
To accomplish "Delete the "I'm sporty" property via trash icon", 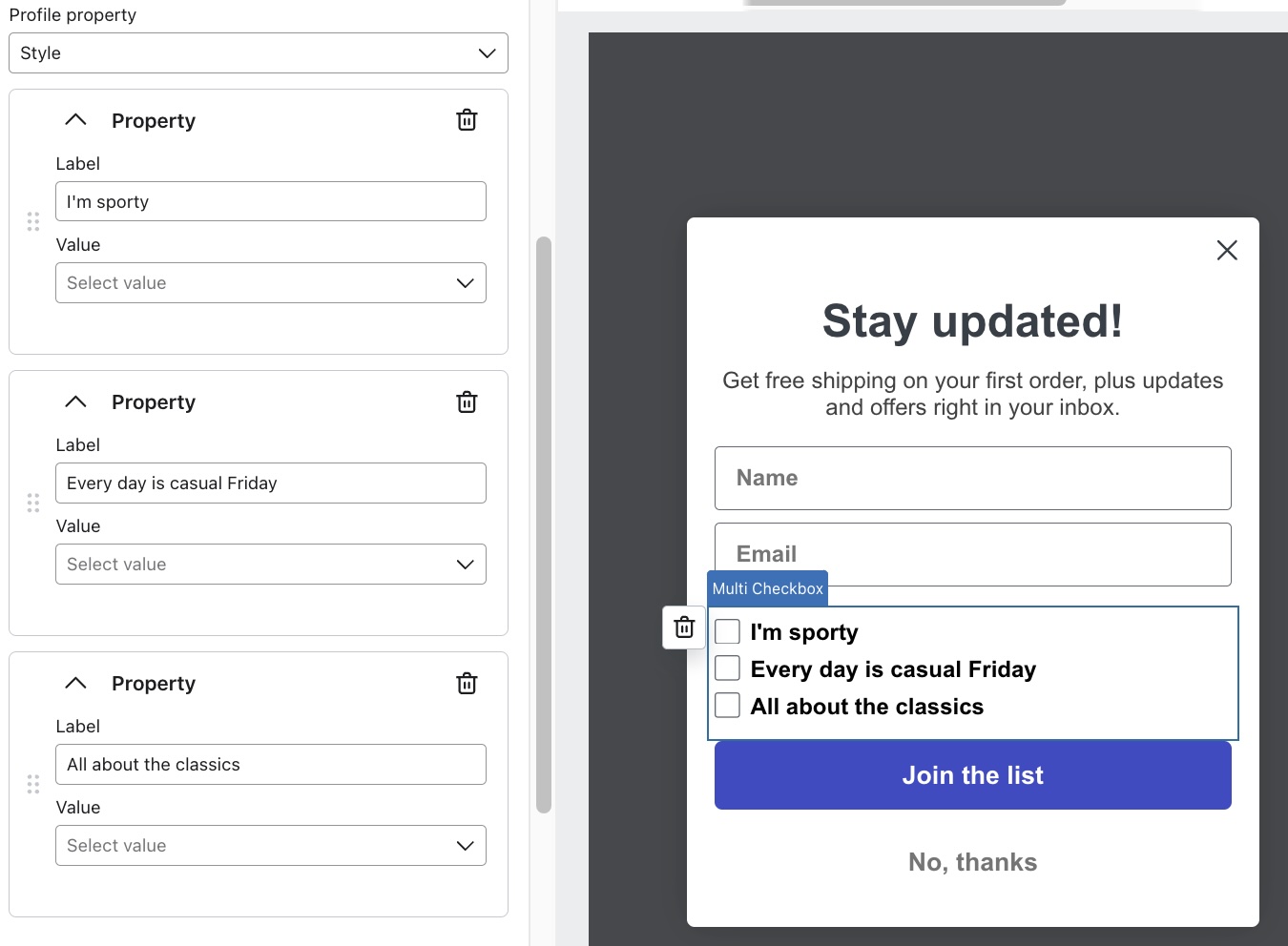I will (x=467, y=120).
